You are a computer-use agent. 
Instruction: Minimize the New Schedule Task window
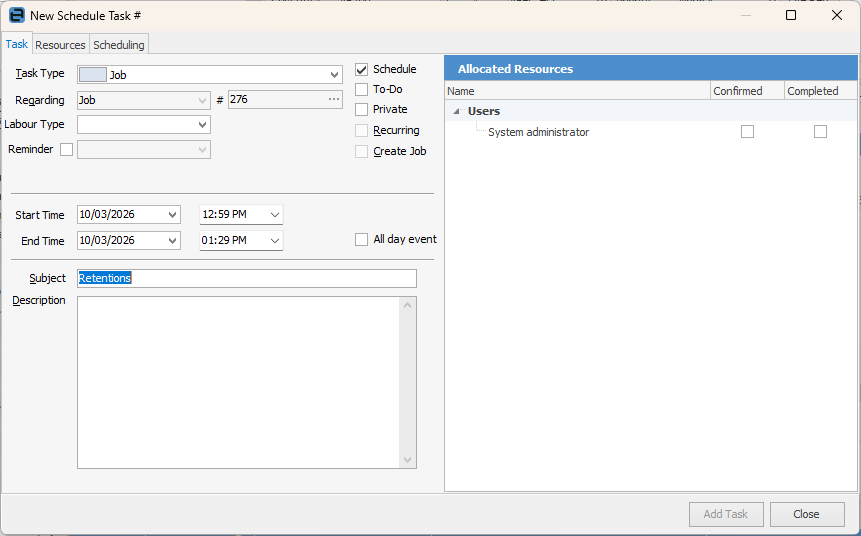(x=746, y=15)
